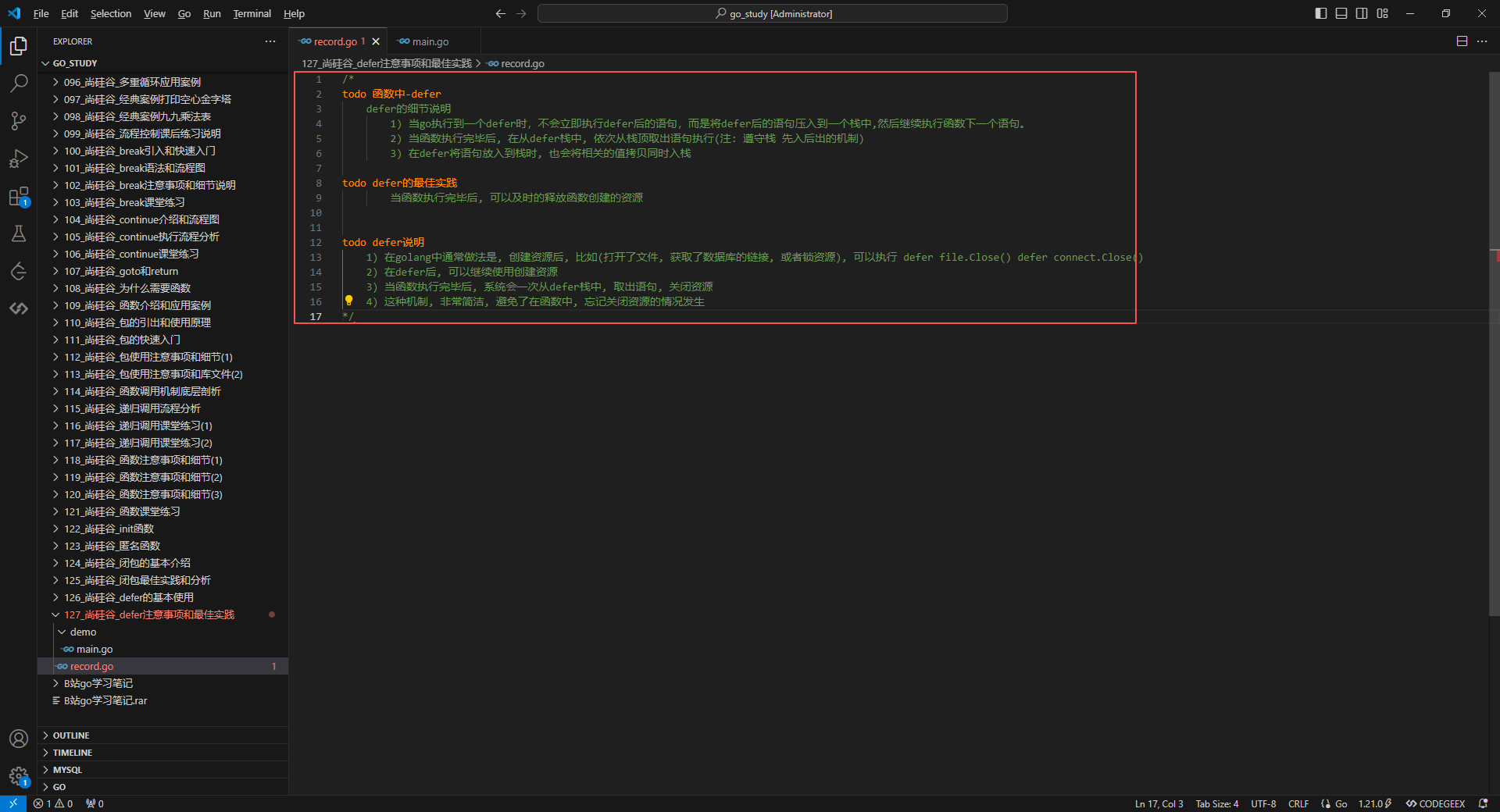Image resolution: width=1500 pixels, height=812 pixels.
Task: Expand folder 096_尚硅谷_多重循环应用案例
Action: 163,82
